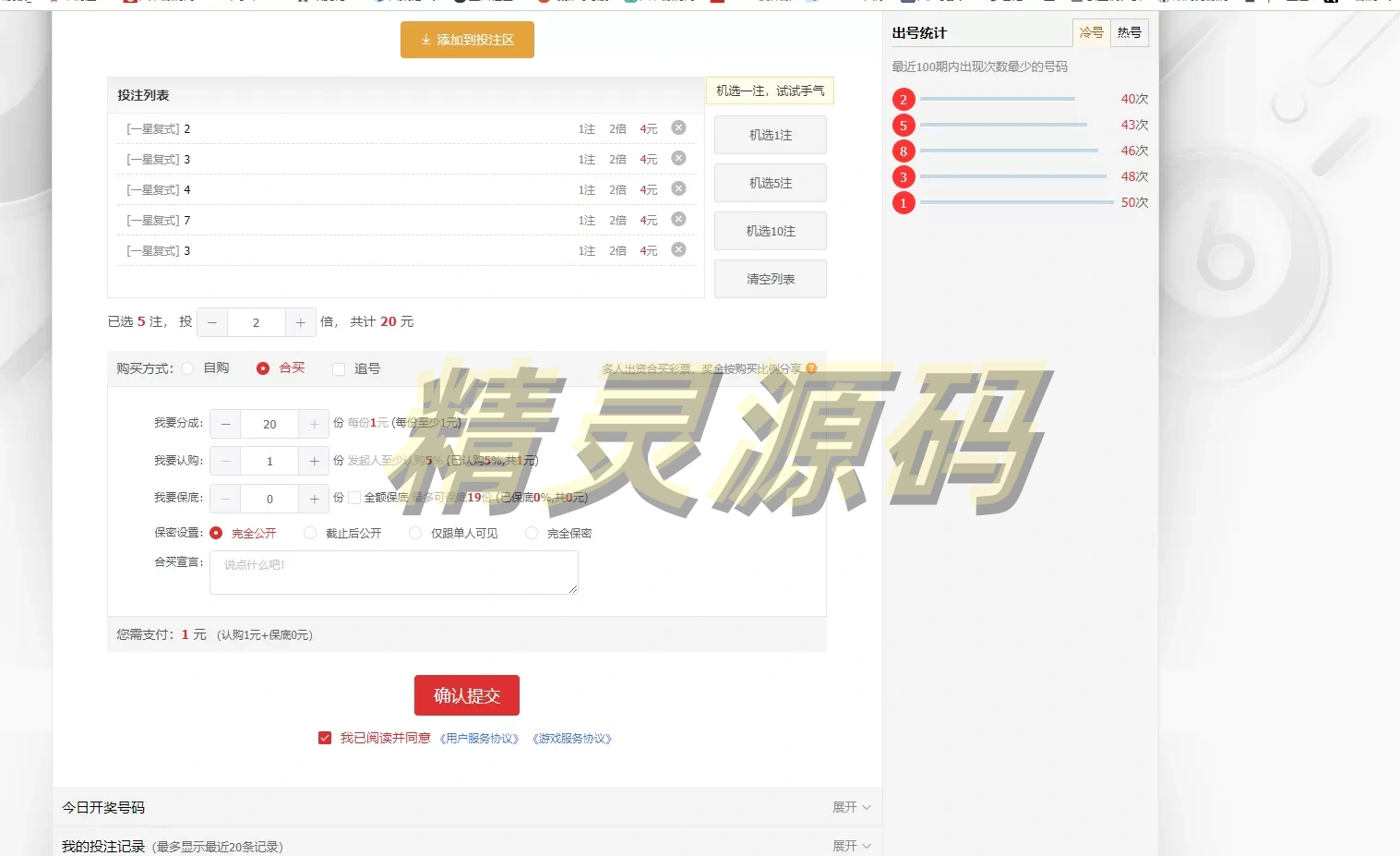Image resolution: width=1400 pixels, height=856 pixels.
Task: Open the 游戏服务协议 link
Action: coord(572,739)
